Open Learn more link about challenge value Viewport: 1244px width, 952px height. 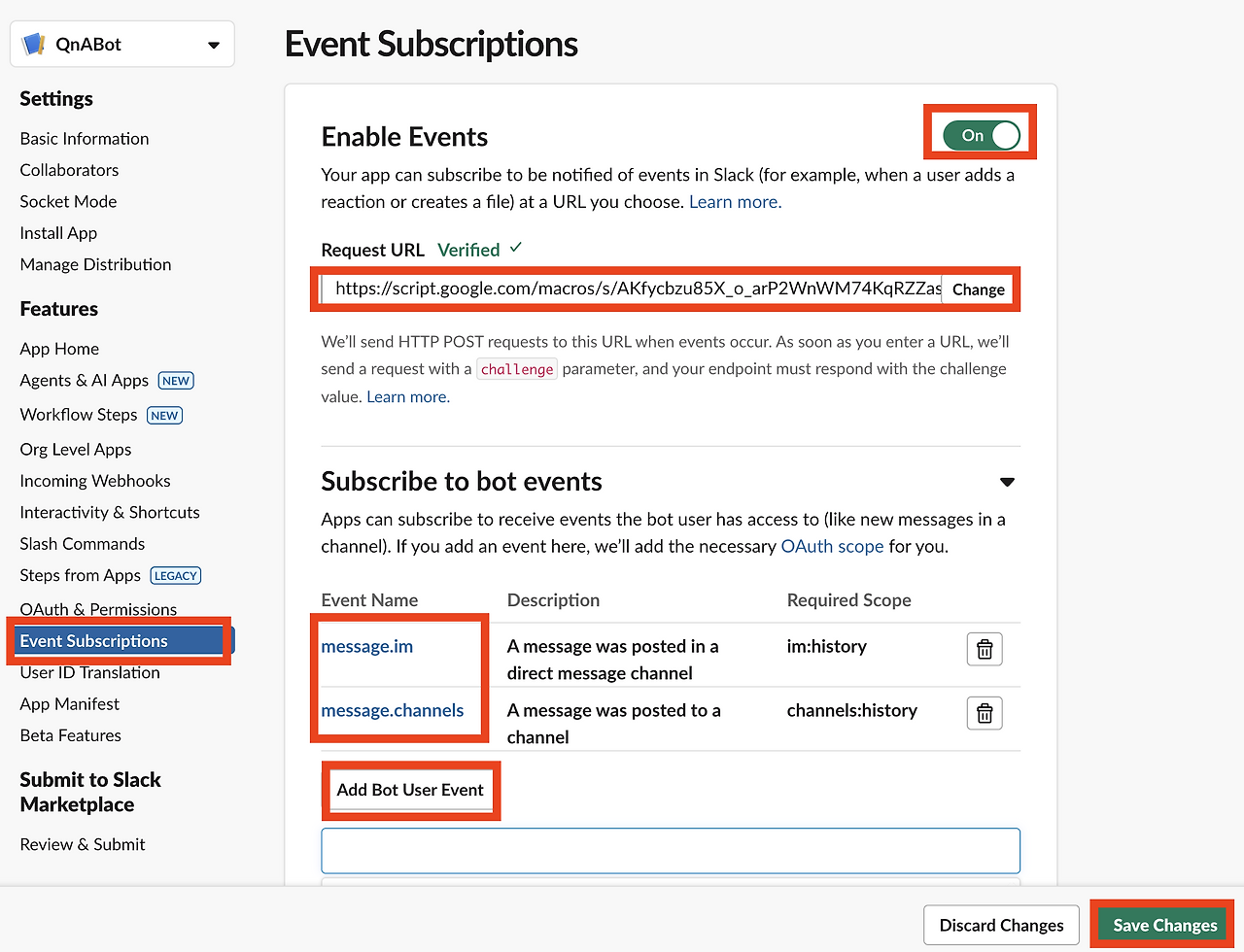tap(408, 396)
